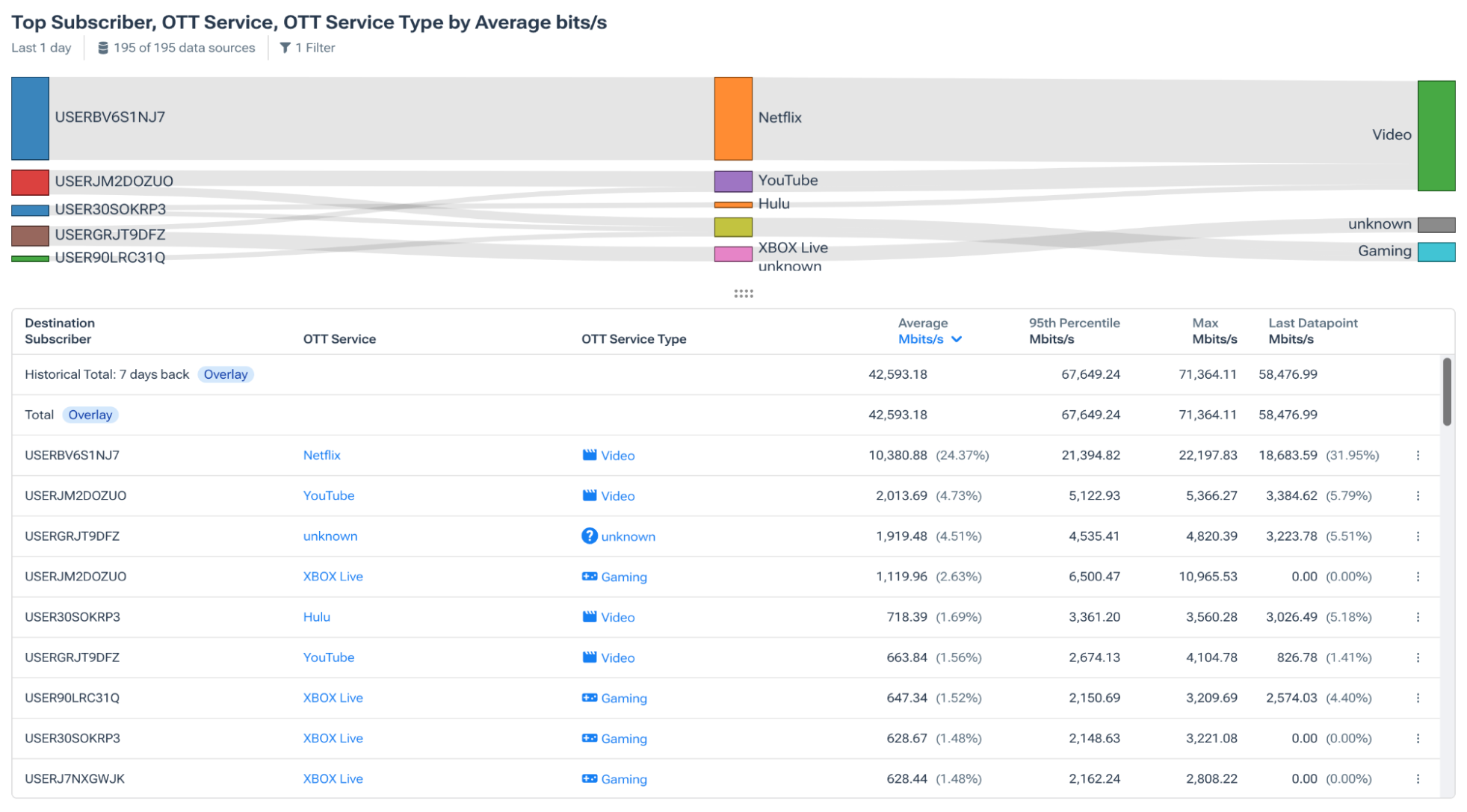Click the unknown question-mark icon in USERGRJT9DFZ row
Screen dimensions: 1467x812
point(589,536)
